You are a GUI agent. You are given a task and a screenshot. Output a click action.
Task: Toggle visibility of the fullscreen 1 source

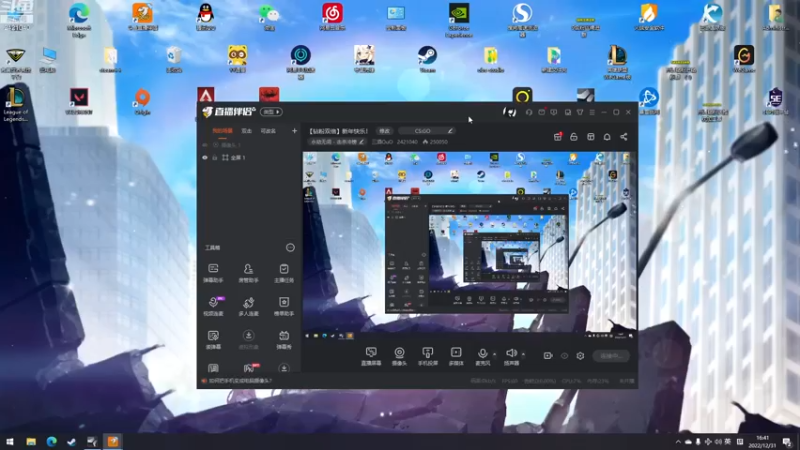pos(205,158)
